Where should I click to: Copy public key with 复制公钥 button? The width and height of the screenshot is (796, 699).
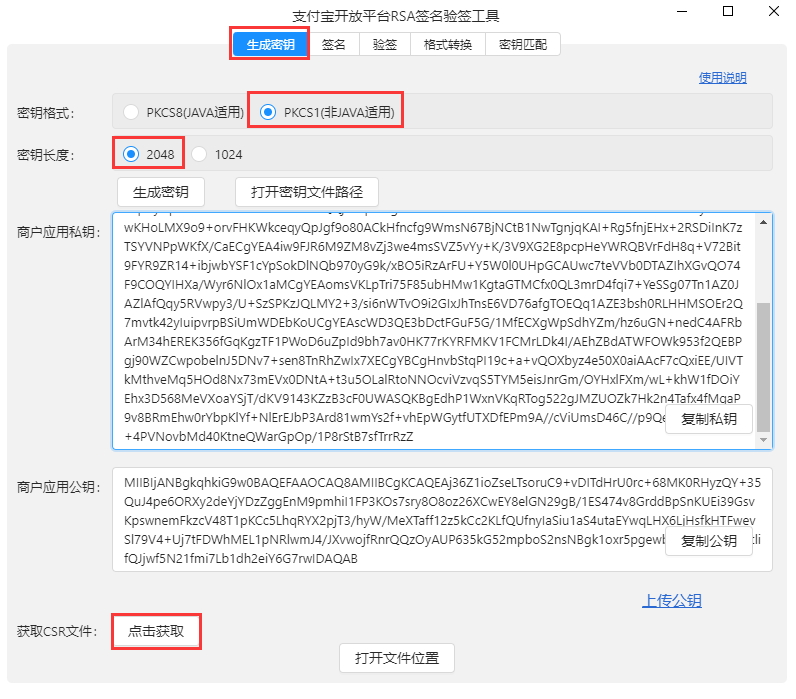[709, 541]
